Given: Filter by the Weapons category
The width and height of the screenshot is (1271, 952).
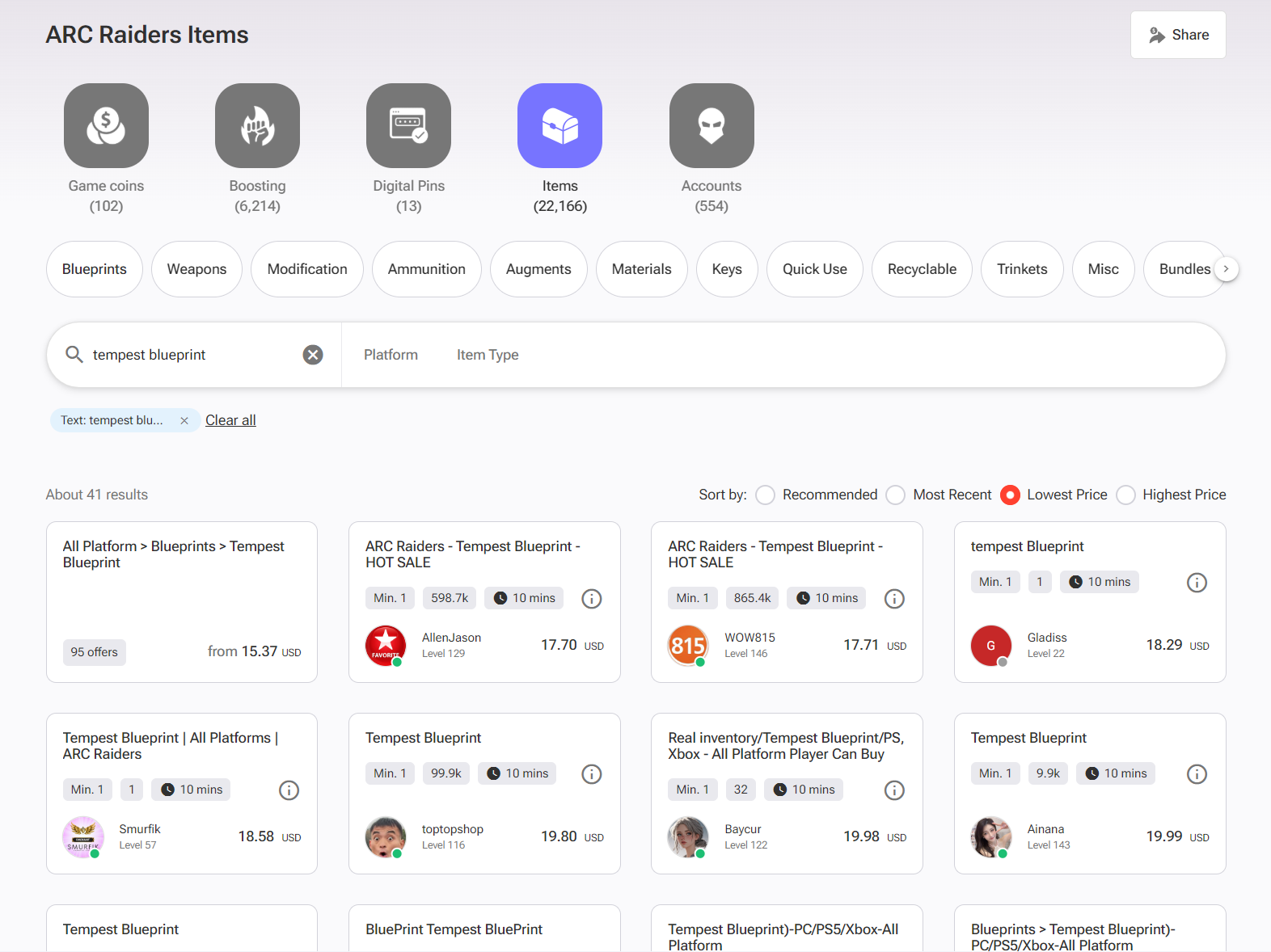Looking at the screenshot, I should [196, 269].
